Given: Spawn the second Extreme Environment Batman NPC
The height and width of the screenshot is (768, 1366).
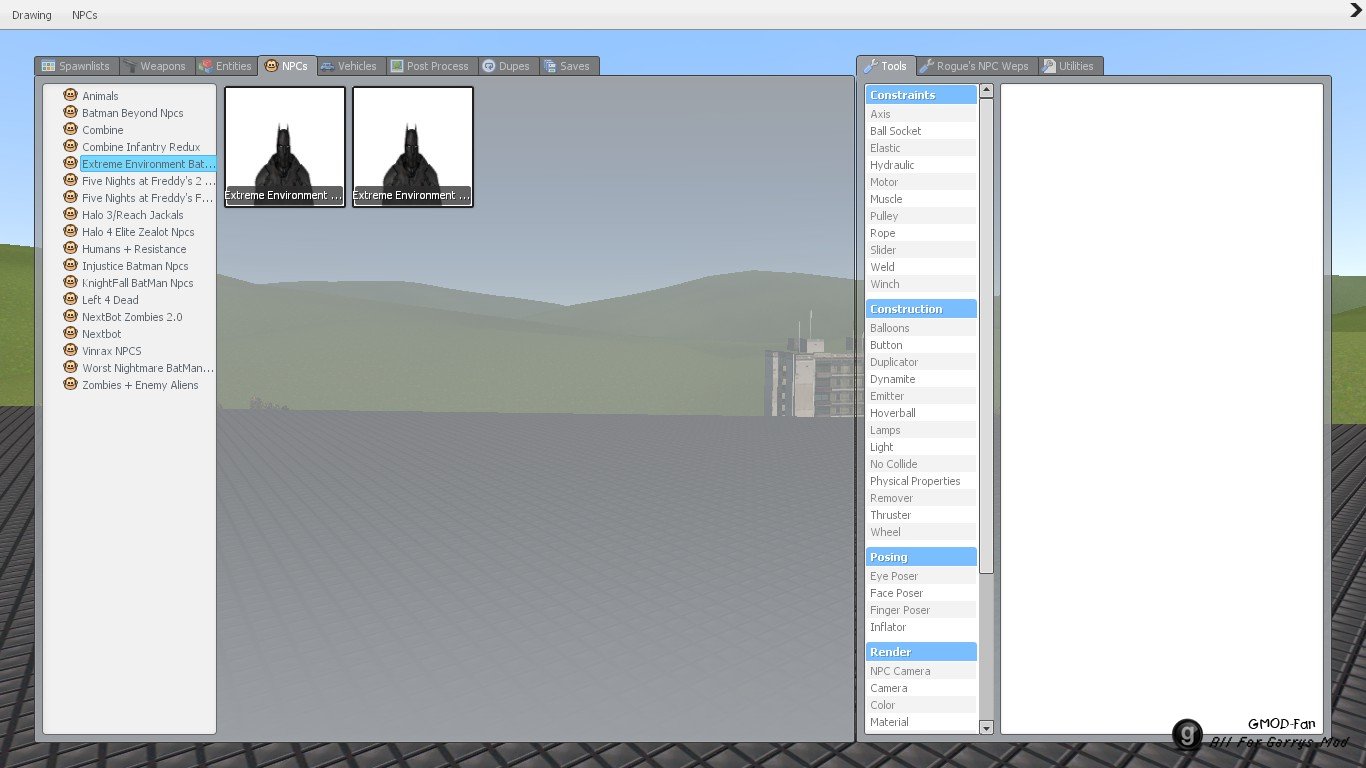Looking at the screenshot, I should point(413,147).
